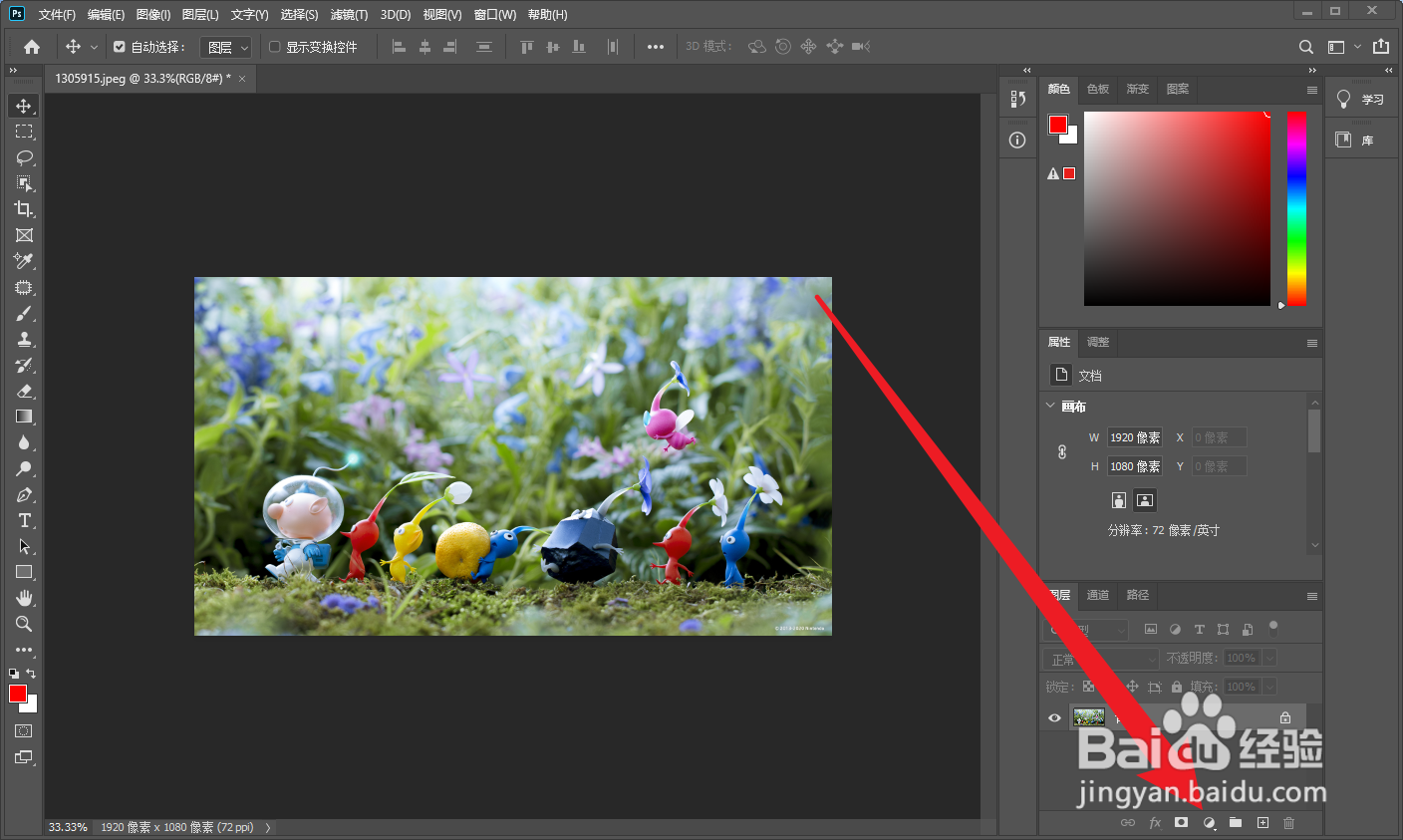Viewport: 1403px width, 840px height.
Task: Select the Brush tool
Action: tap(24, 313)
